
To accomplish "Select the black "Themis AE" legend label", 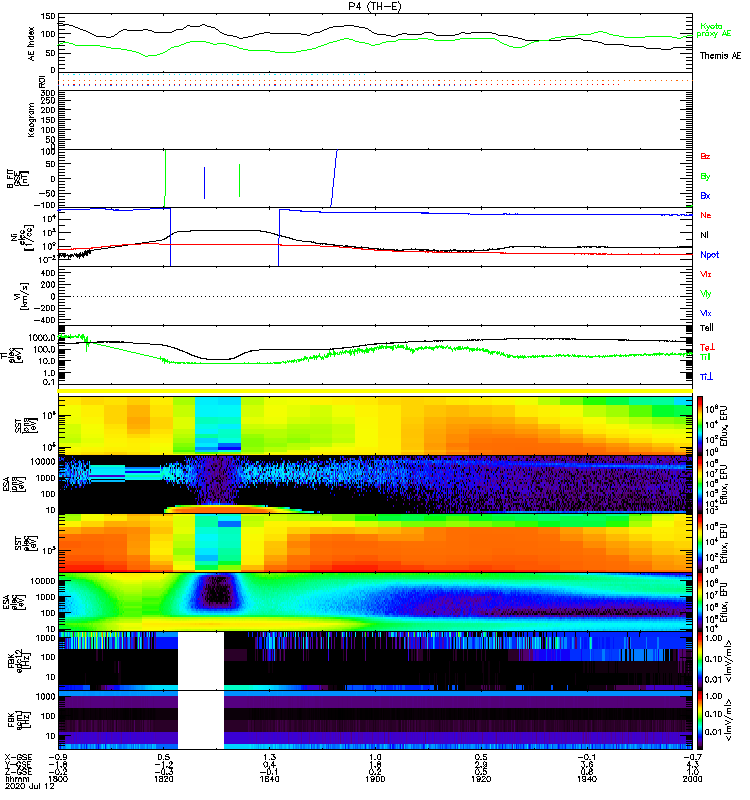I will [720, 56].
